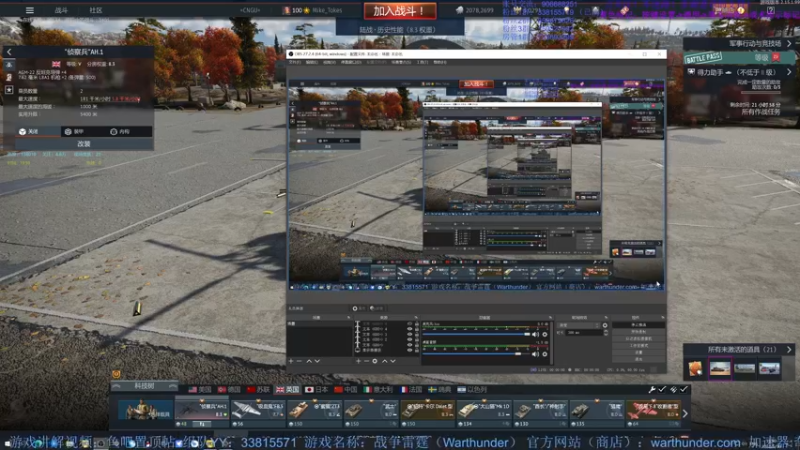Lock the first text source in the OBS sources list
Image resolution: width=800 pixels, height=450 pixels.
416,323
